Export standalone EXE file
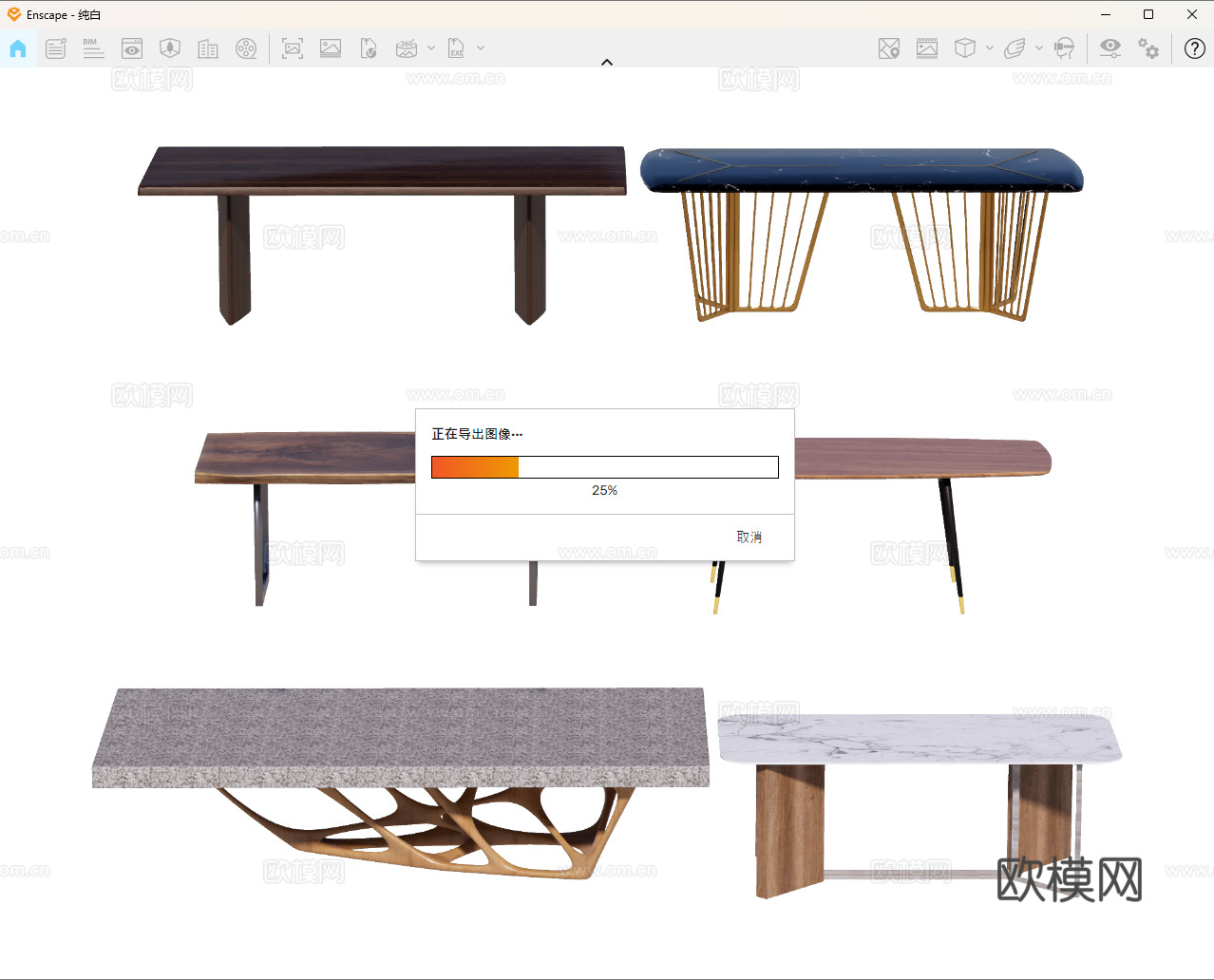 (x=456, y=48)
